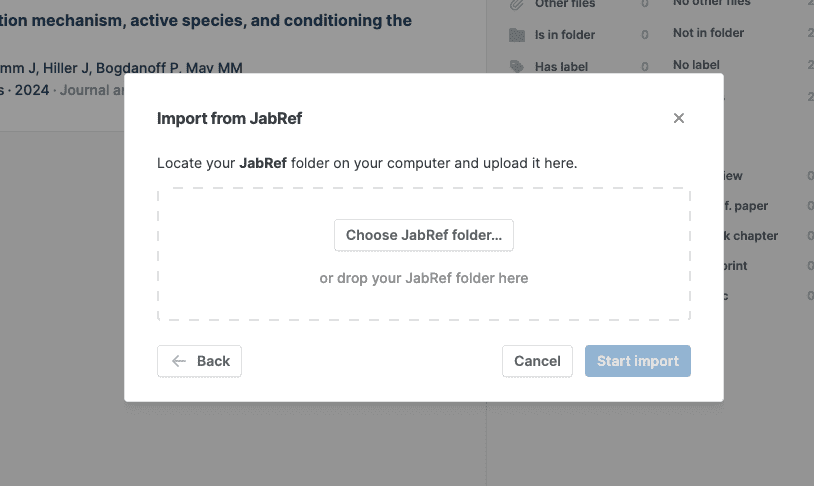This screenshot has width=814, height=486.
Task: Choose the Not in folder filter
Action: 708,33
